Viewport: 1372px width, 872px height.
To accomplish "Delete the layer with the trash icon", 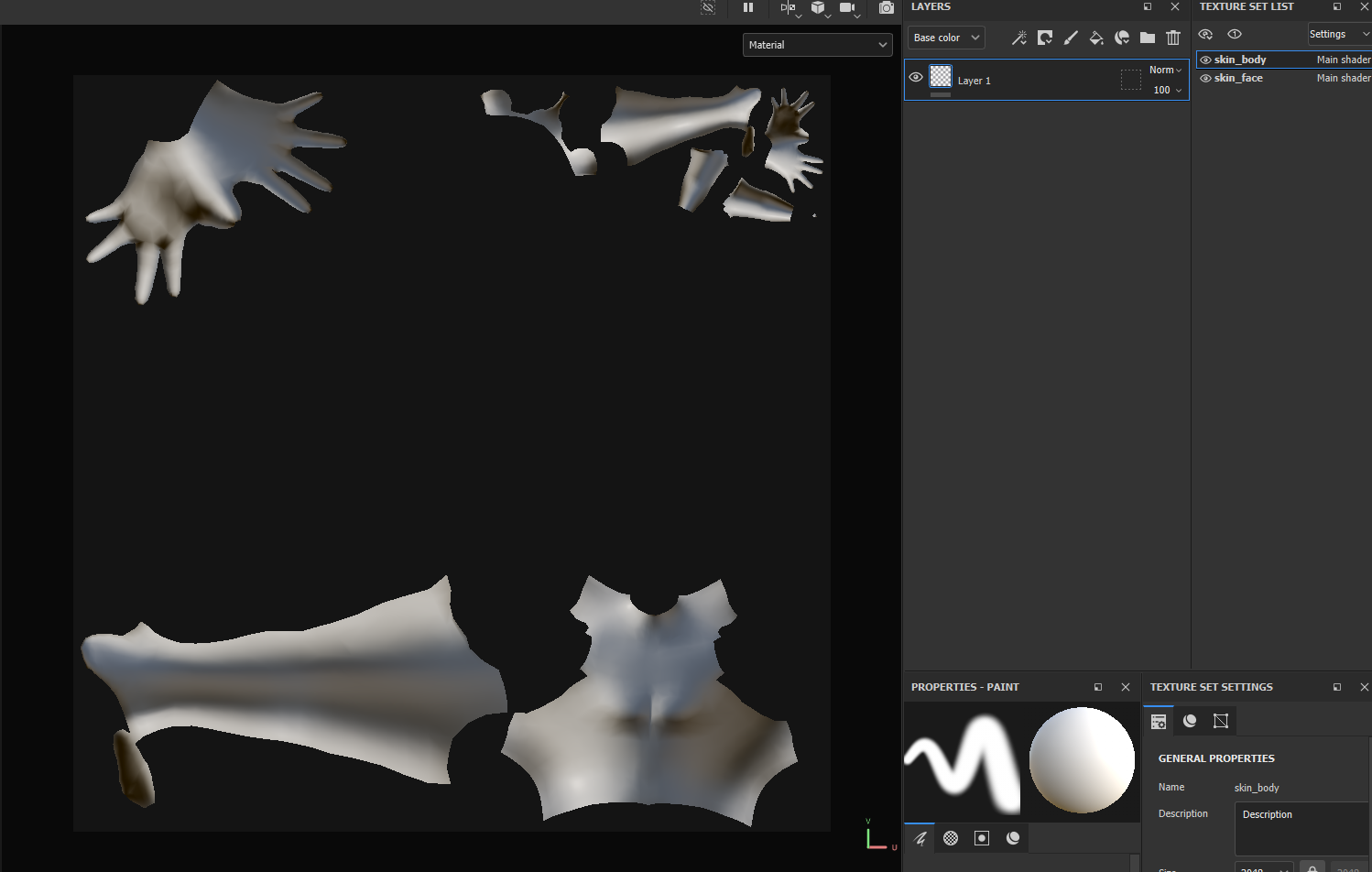I will (x=1172, y=38).
